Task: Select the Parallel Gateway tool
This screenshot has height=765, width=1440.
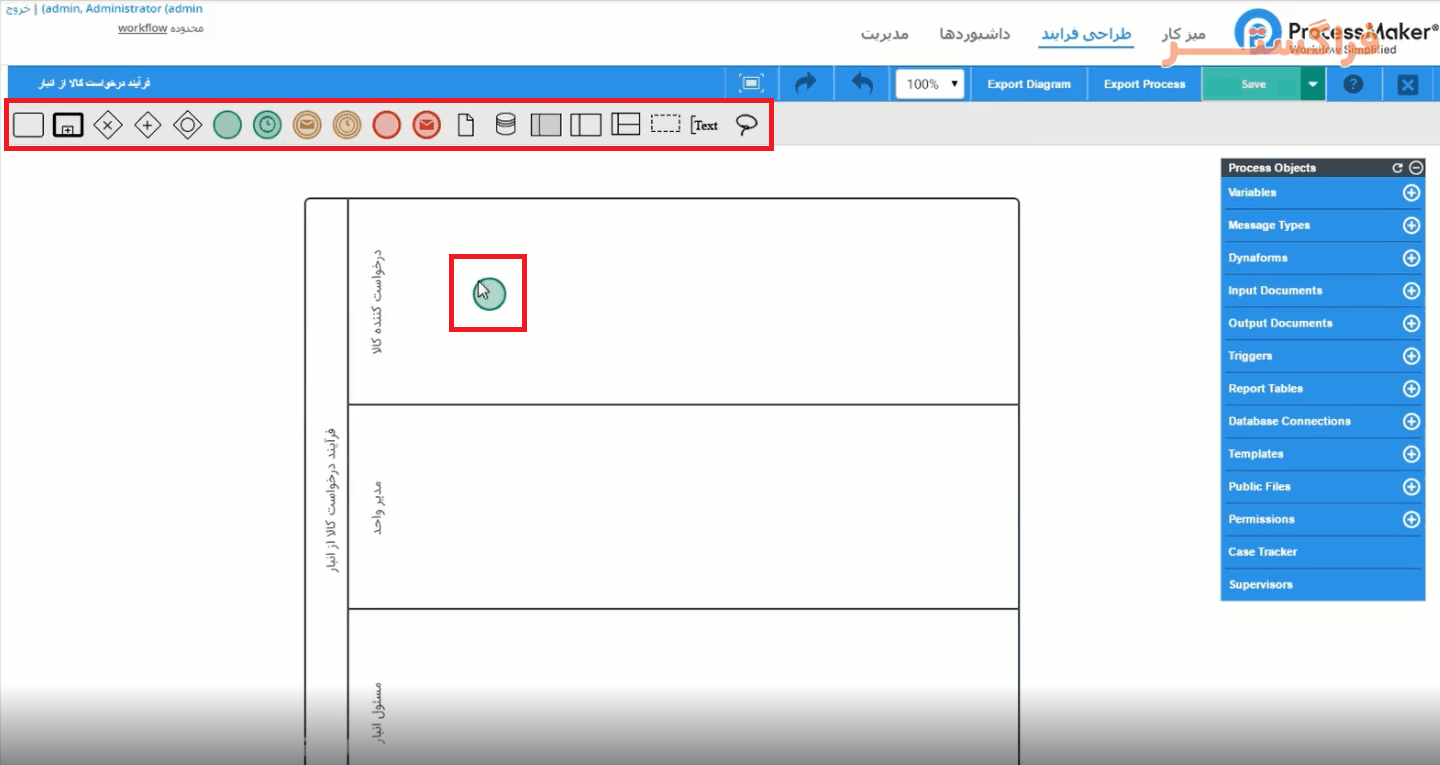Action: [148, 124]
